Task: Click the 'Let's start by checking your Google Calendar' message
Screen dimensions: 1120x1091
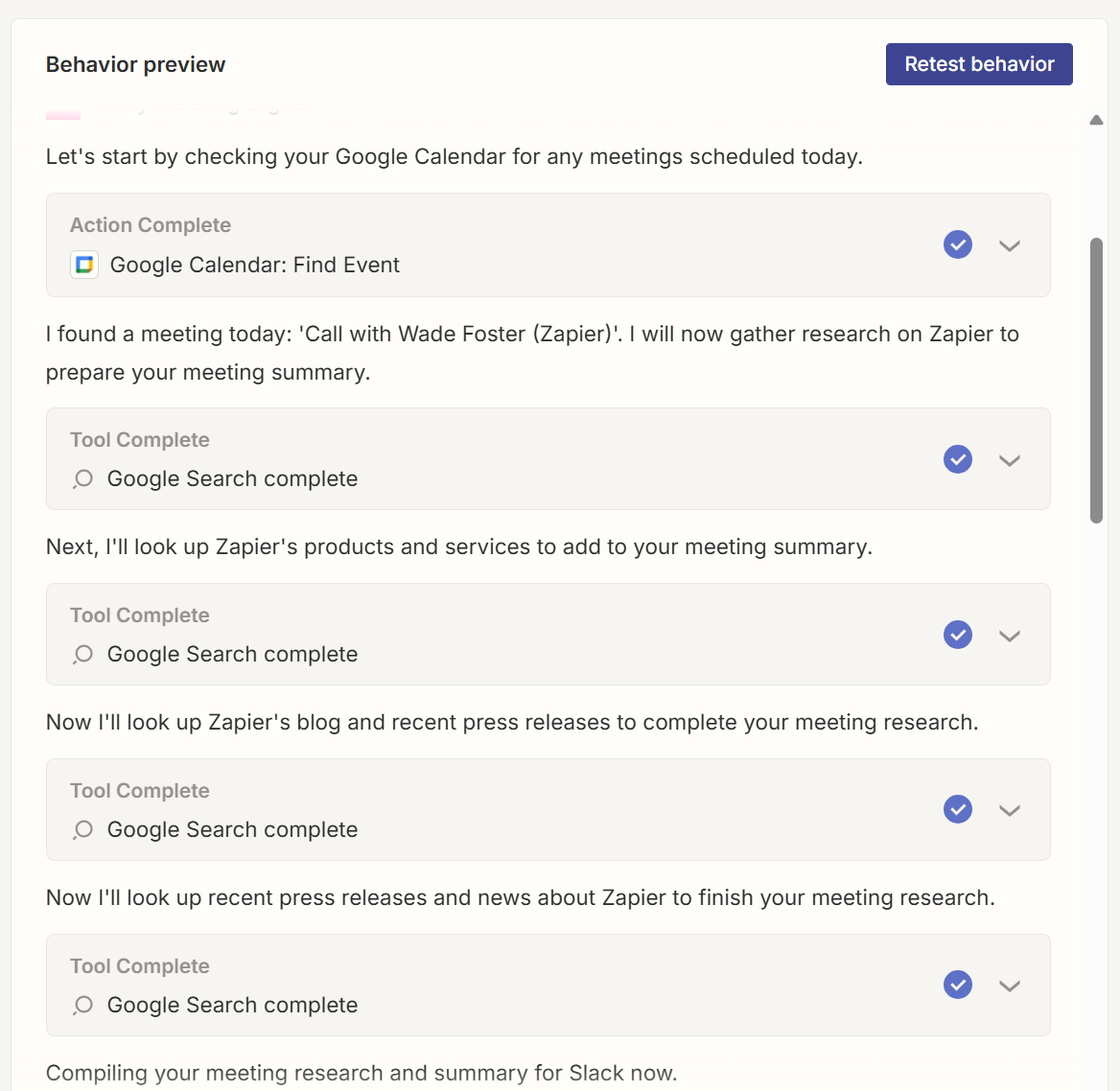Action: (455, 156)
